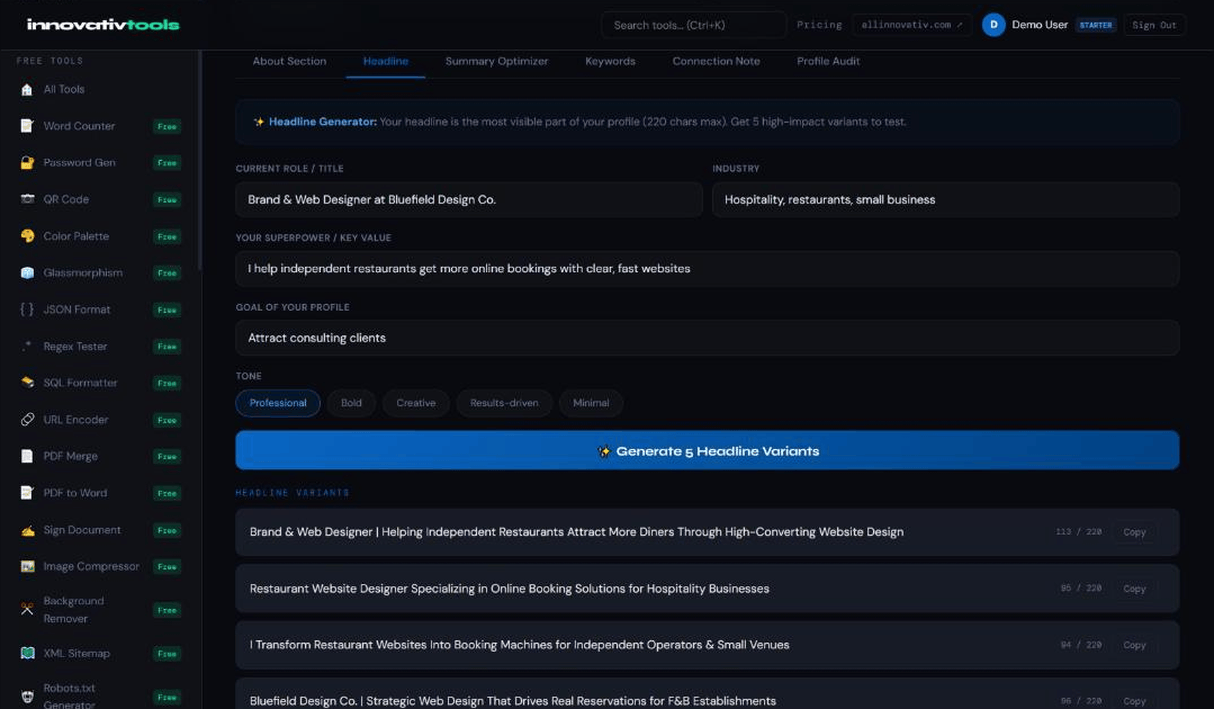
Task: Click the Sign Out button
Action: coord(1154,25)
